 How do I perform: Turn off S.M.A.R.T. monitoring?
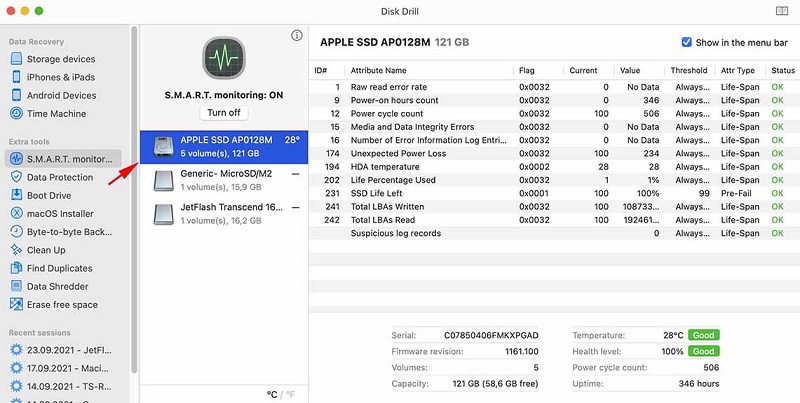pyautogui.click(x=223, y=113)
